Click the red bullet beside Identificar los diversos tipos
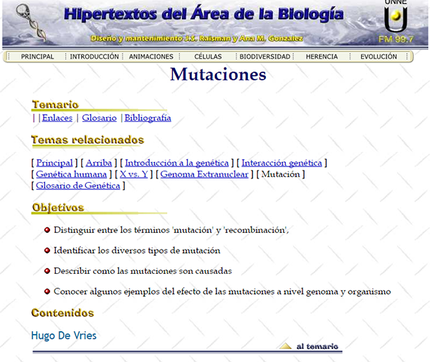Viewport: 430px width, 362px height. point(47,250)
